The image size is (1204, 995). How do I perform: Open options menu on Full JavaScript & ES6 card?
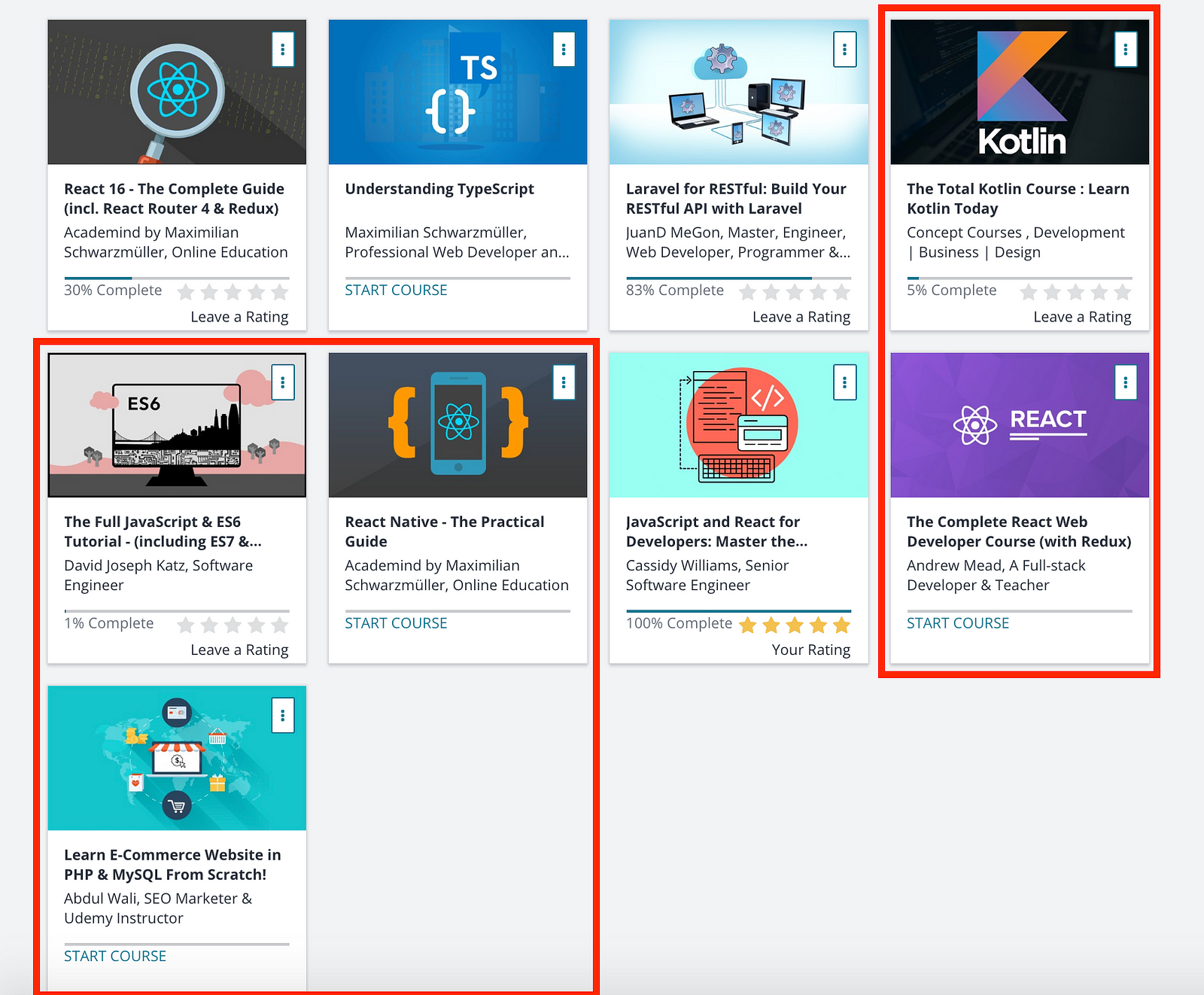(x=282, y=382)
